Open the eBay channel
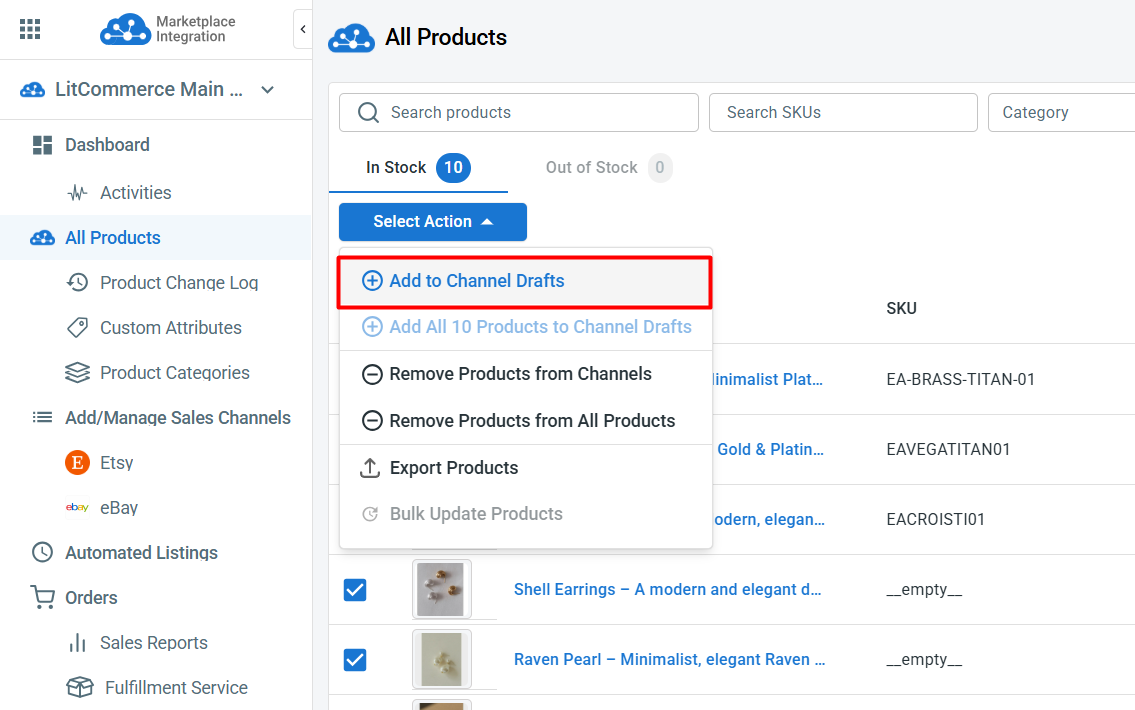 tap(119, 507)
